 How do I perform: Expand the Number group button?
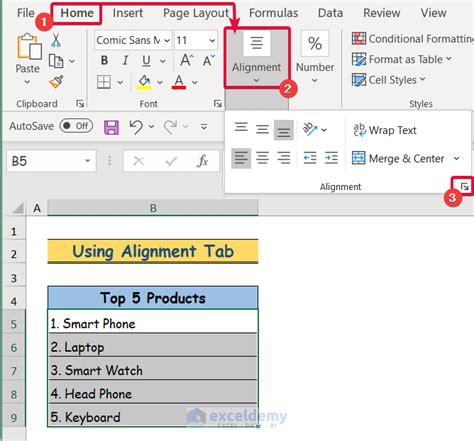pos(315,57)
